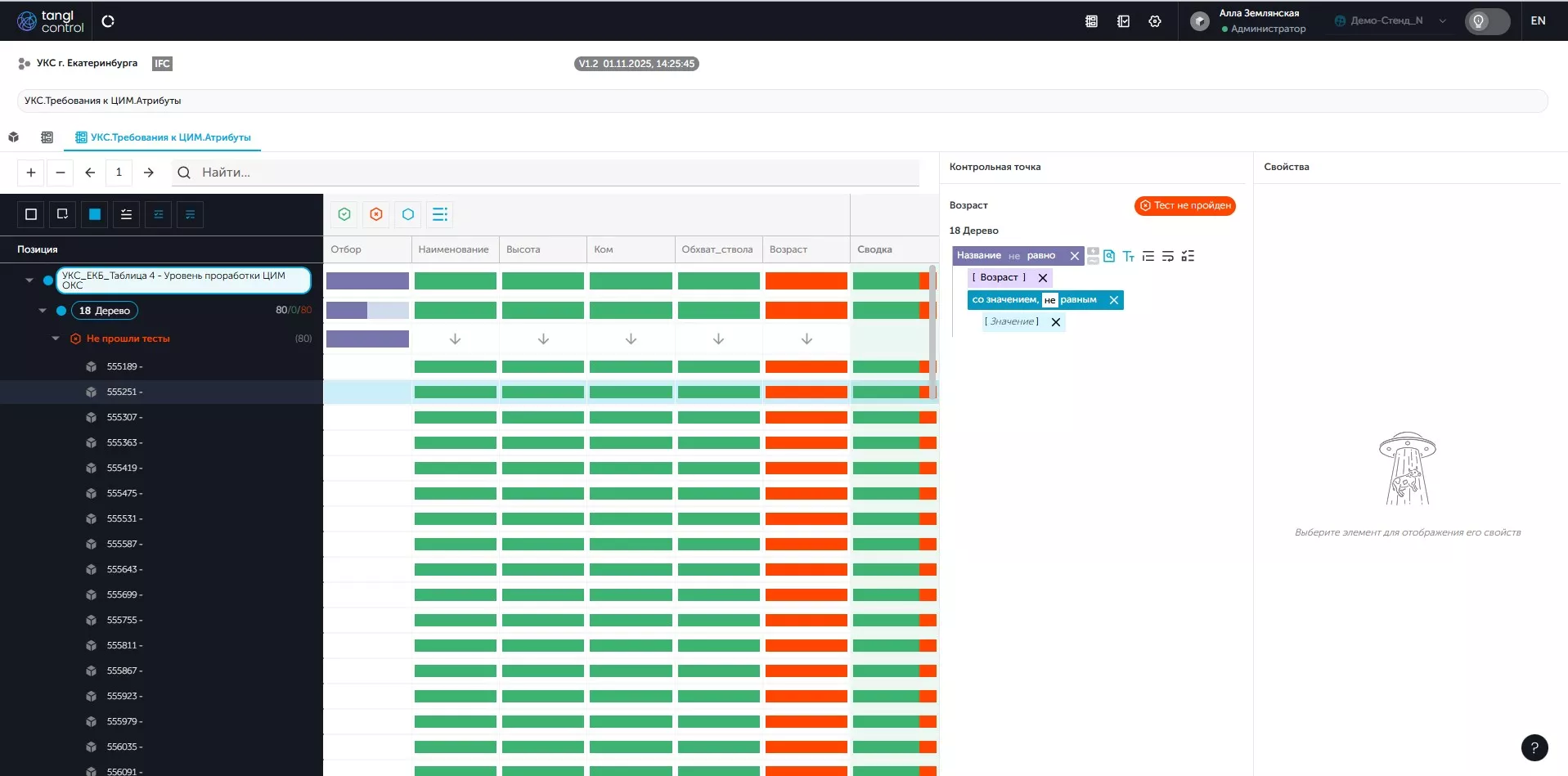Click the green passed-tests hexagon filter icon

[344, 214]
